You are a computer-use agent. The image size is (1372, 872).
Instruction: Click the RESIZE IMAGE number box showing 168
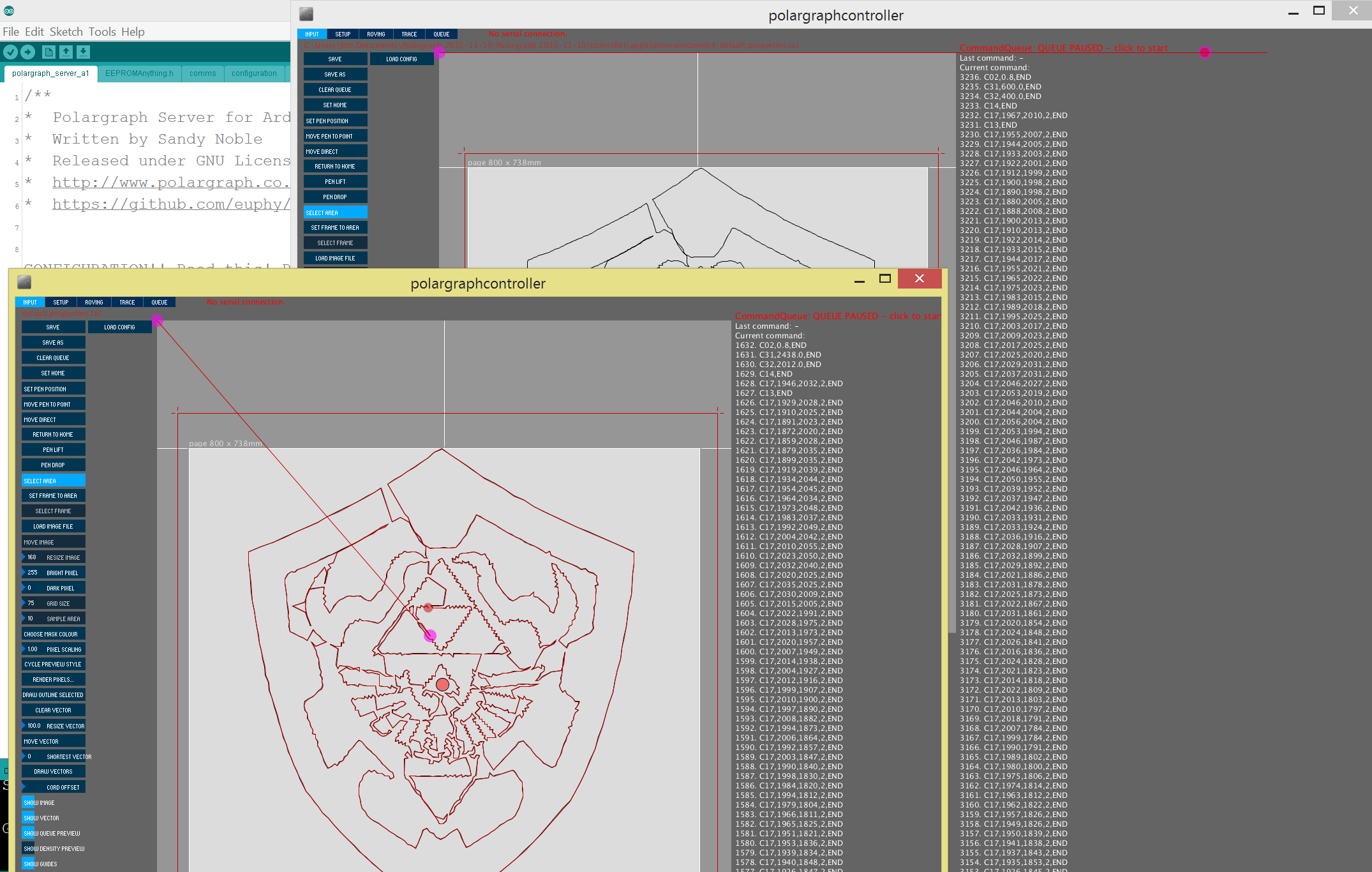pyautogui.click(x=54, y=557)
